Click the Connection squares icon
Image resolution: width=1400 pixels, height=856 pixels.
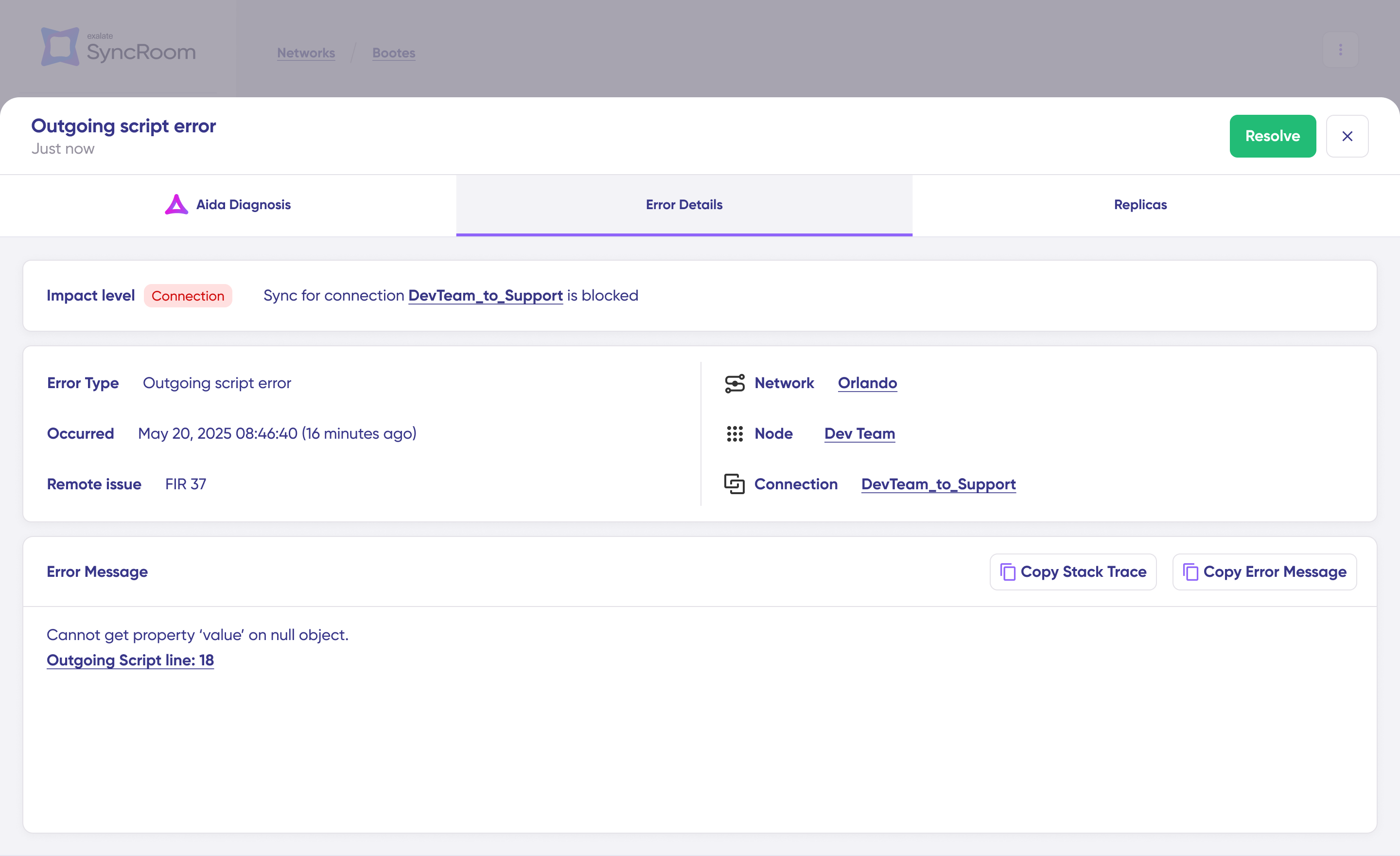coord(734,484)
